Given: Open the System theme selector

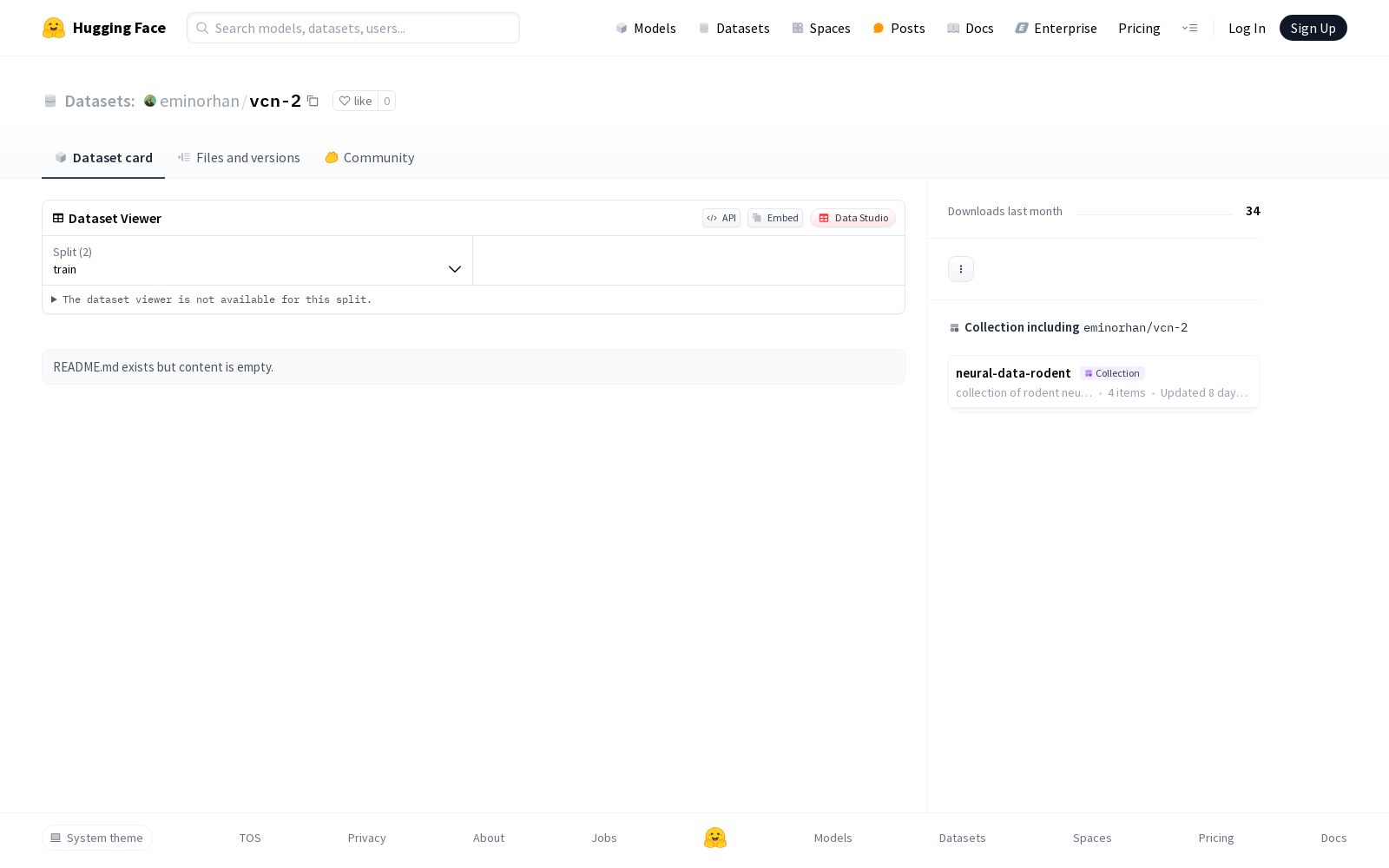Looking at the screenshot, I should click(97, 838).
